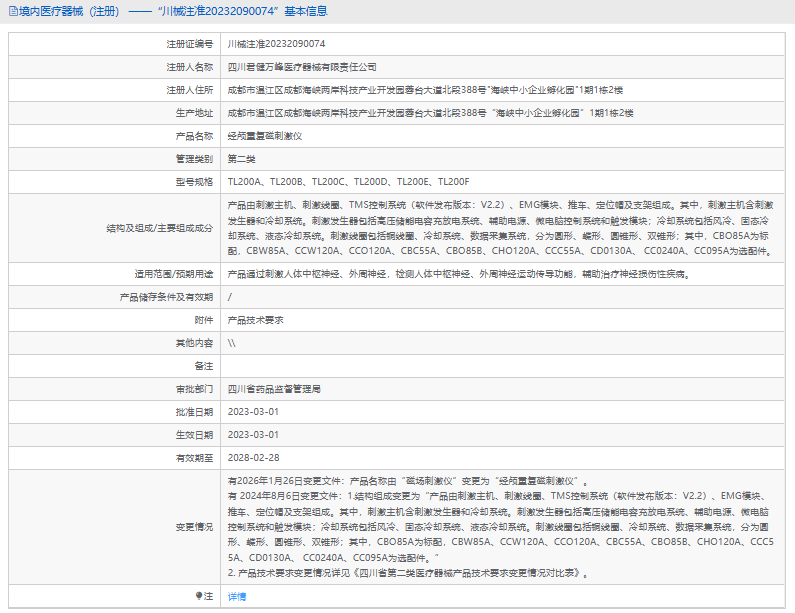The height and width of the screenshot is (613, 795).
Task: Click registration number 川械注准20232090074 value
Action: click(276, 44)
